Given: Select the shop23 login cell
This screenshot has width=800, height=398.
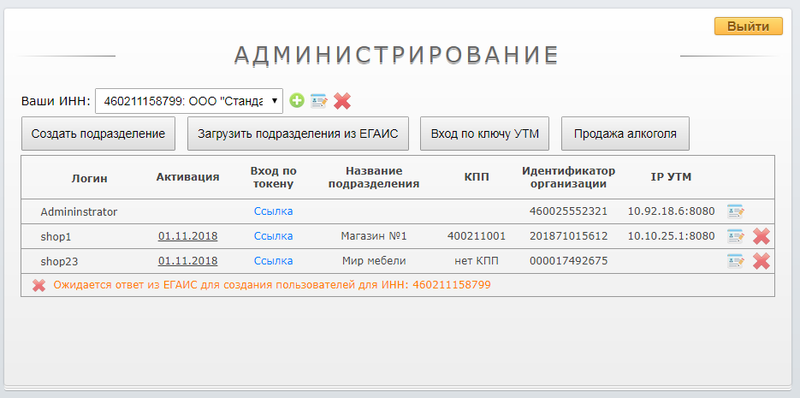Looking at the screenshot, I should 59,261.
